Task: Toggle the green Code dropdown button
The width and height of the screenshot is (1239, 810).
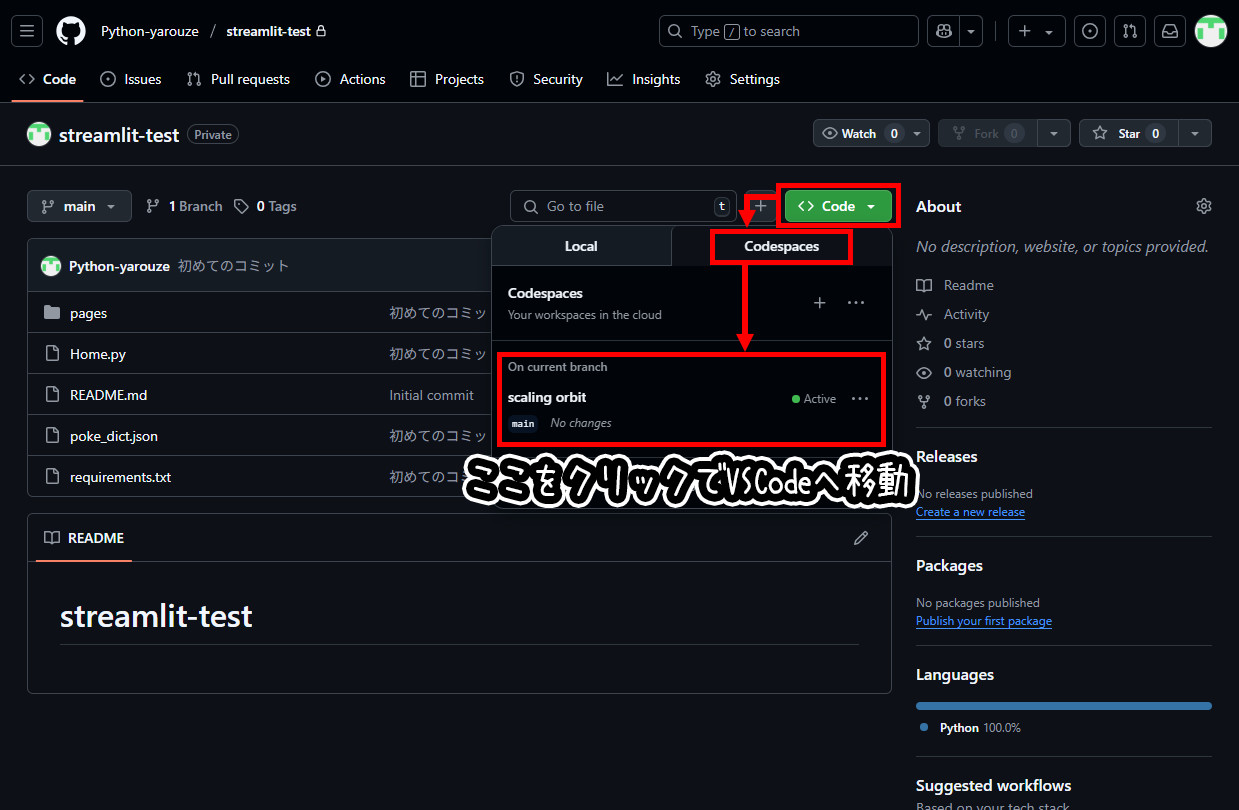Action: 838,206
